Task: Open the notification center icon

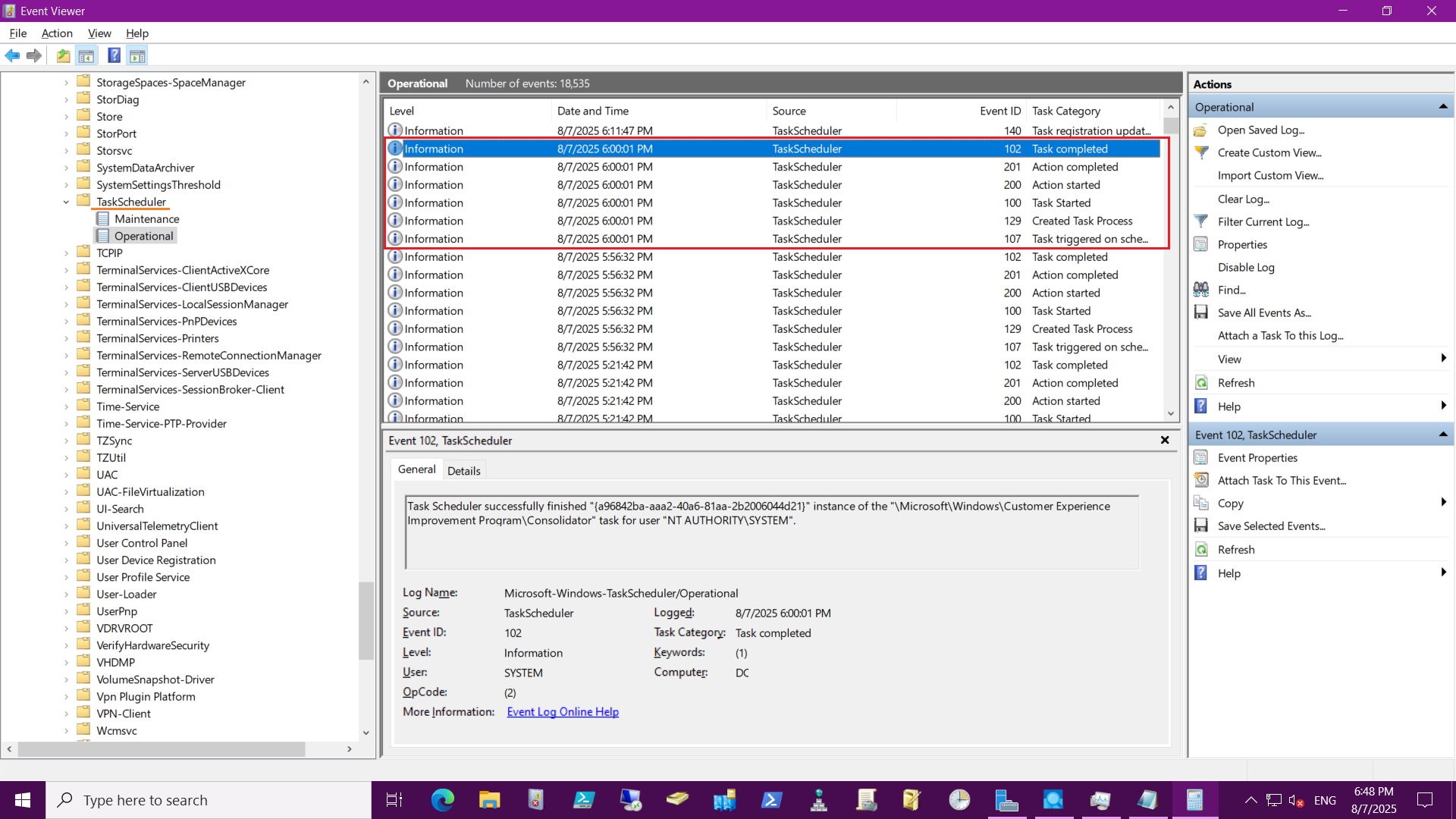Action: 1425,800
